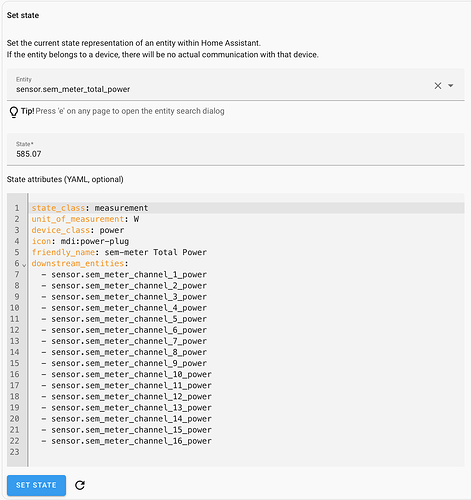Click sensor.sem_meter_channel_9_power entry

point(129,363)
